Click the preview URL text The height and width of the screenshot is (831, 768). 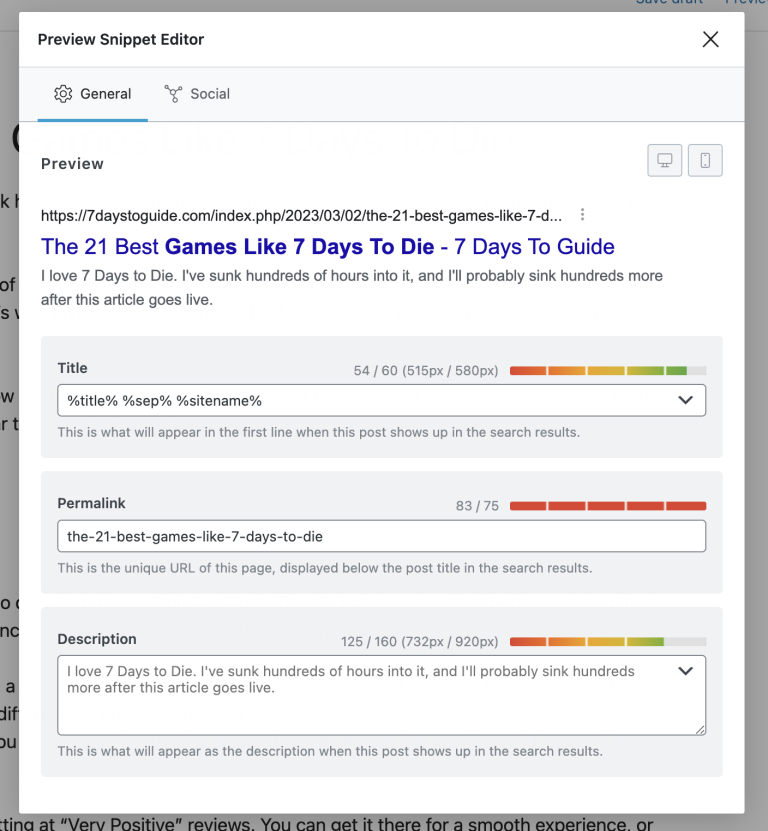point(300,215)
